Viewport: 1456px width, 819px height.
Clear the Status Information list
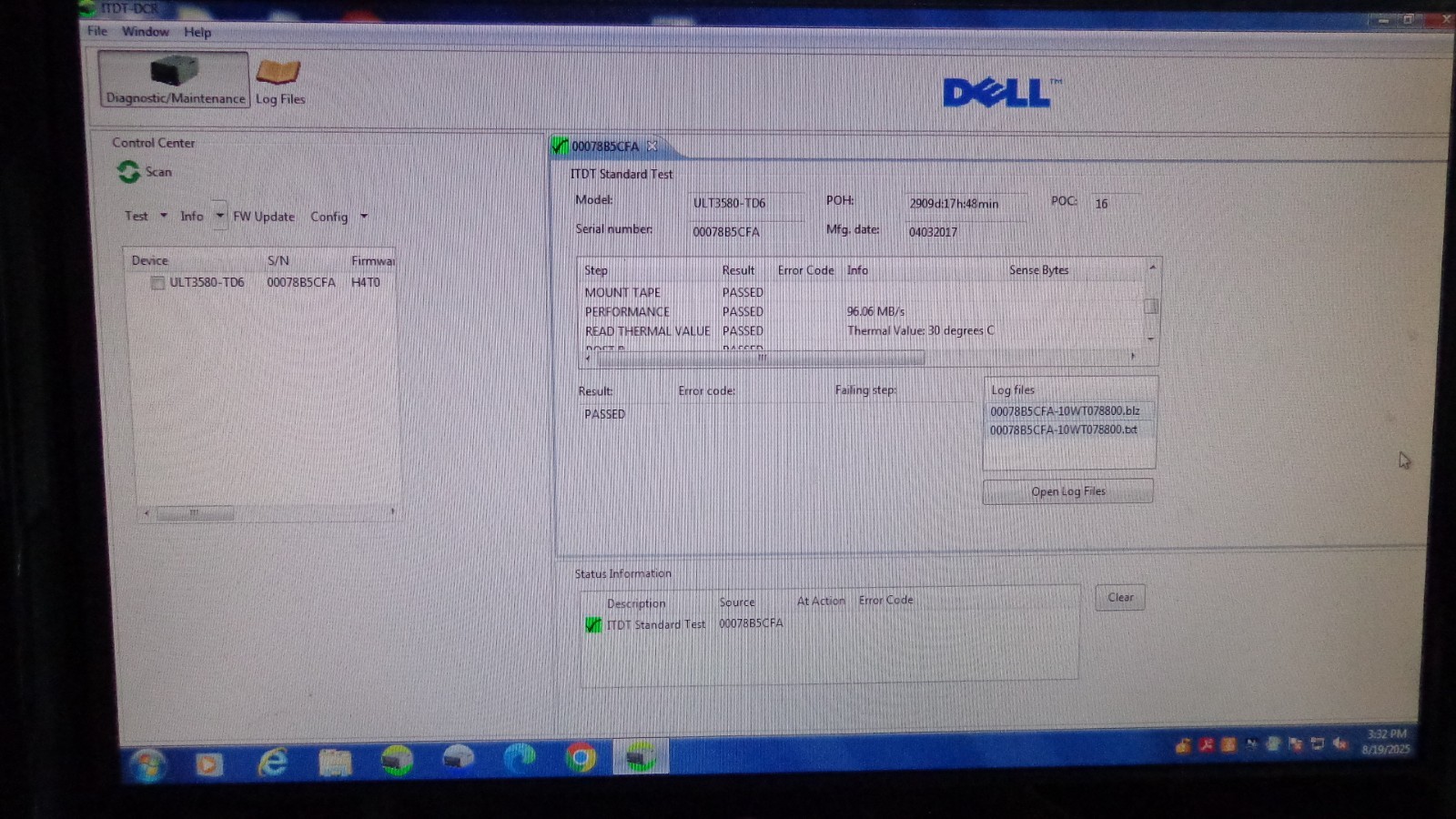click(1120, 597)
